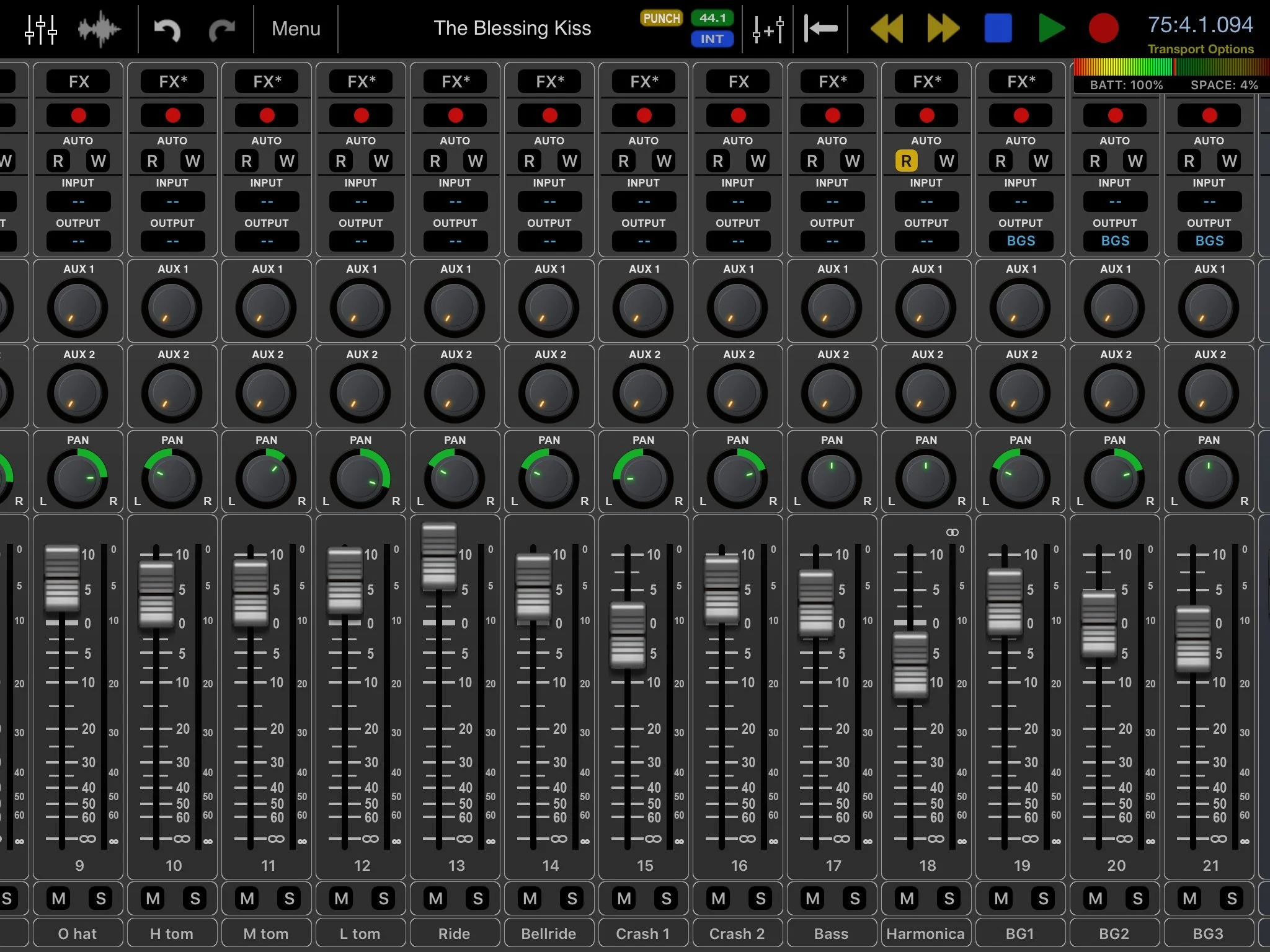This screenshot has height=952, width=1270.
Task: Click the undo arrow
Action: [167, 29]
